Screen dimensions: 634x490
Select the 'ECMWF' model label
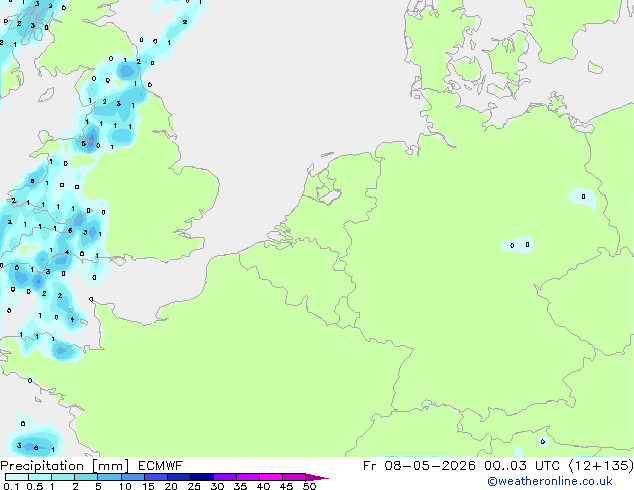click(x=161, y=466)
